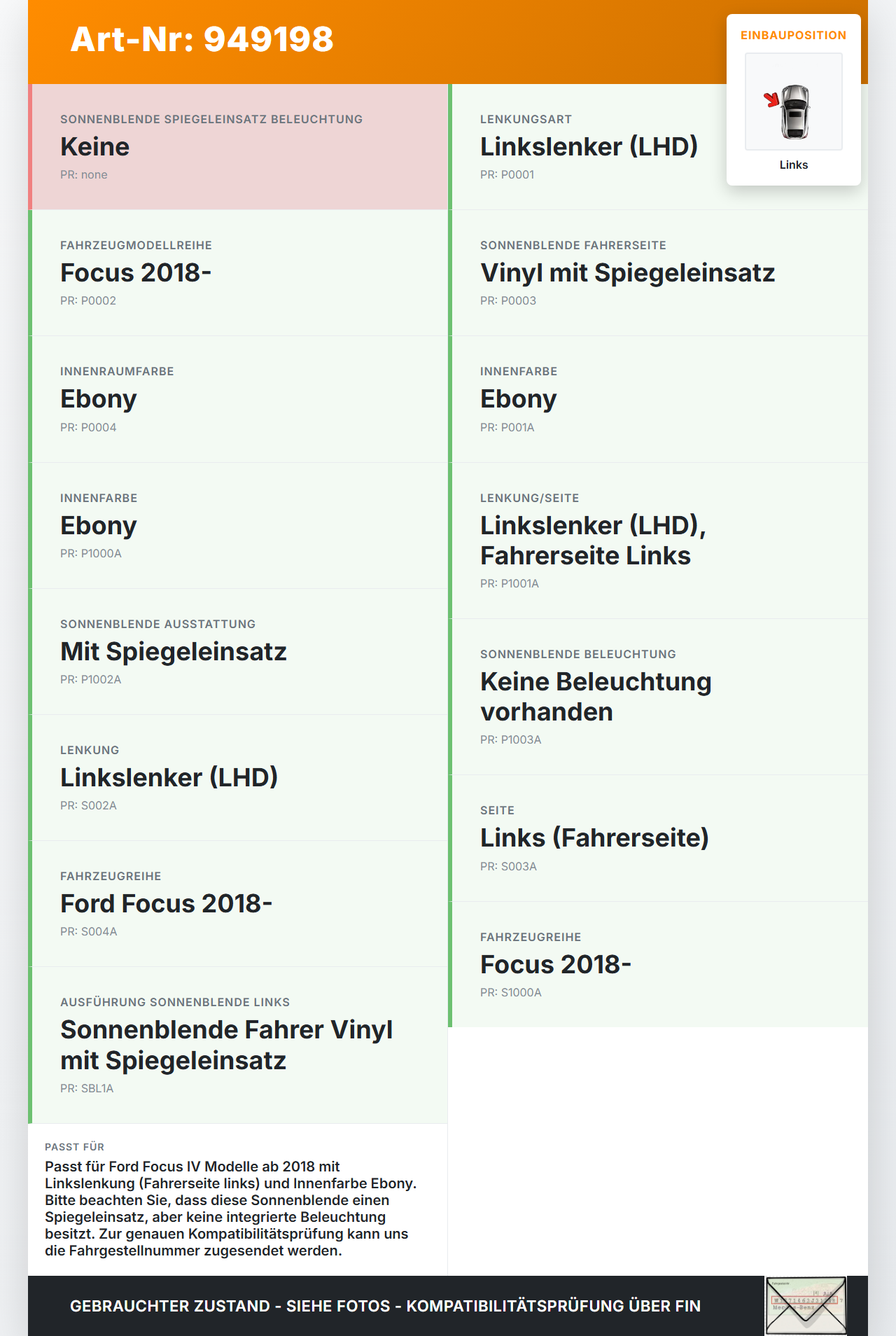Click the car position icon in Einbauposition
The image size is (896, 1336).
(793, 102)
